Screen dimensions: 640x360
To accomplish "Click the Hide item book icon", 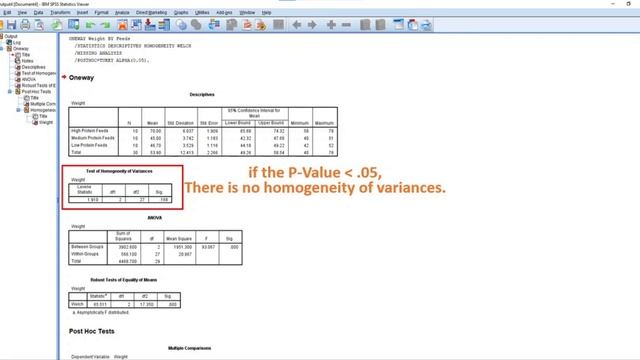I will coord(380,25).
